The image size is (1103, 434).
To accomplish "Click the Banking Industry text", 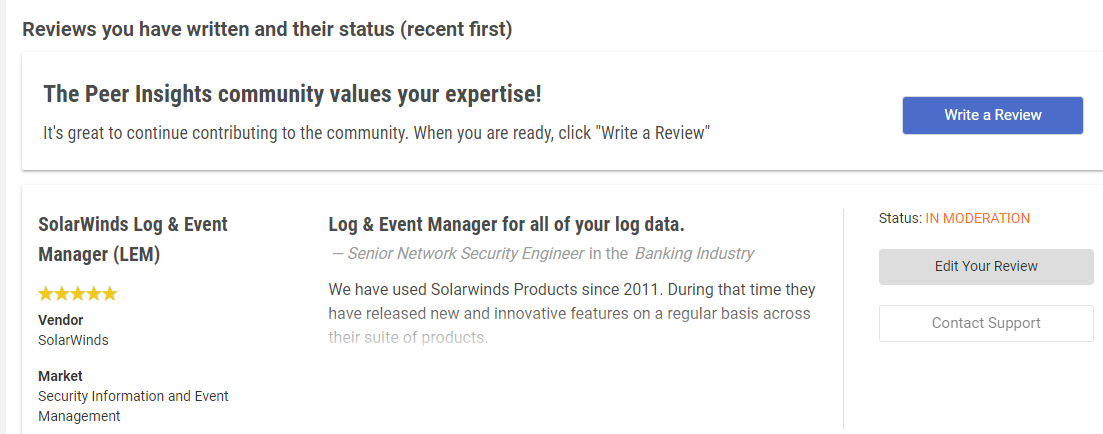I will tap(694, 254).
